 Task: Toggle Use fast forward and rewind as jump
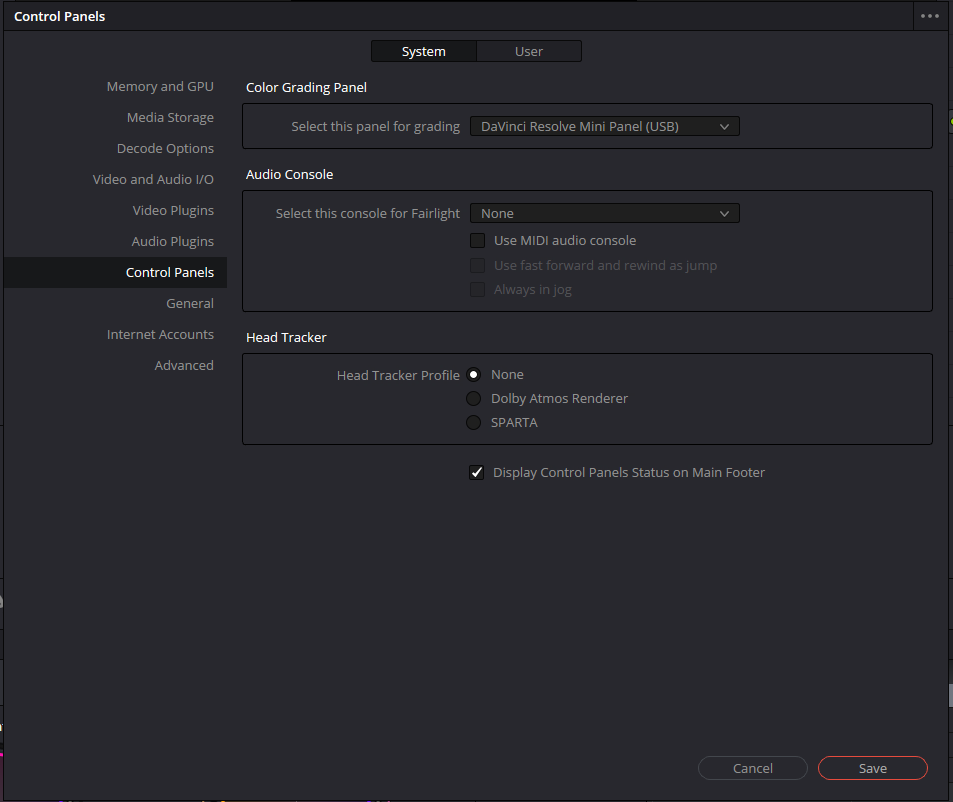tap(478, 266)
